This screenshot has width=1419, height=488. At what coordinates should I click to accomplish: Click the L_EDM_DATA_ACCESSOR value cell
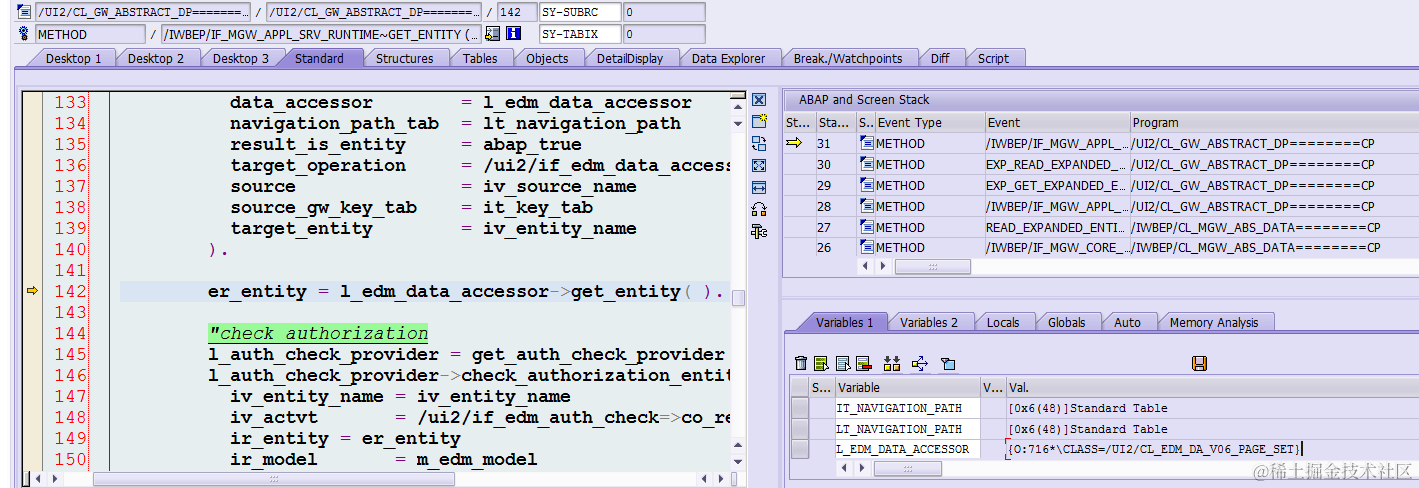(1211, 450)
